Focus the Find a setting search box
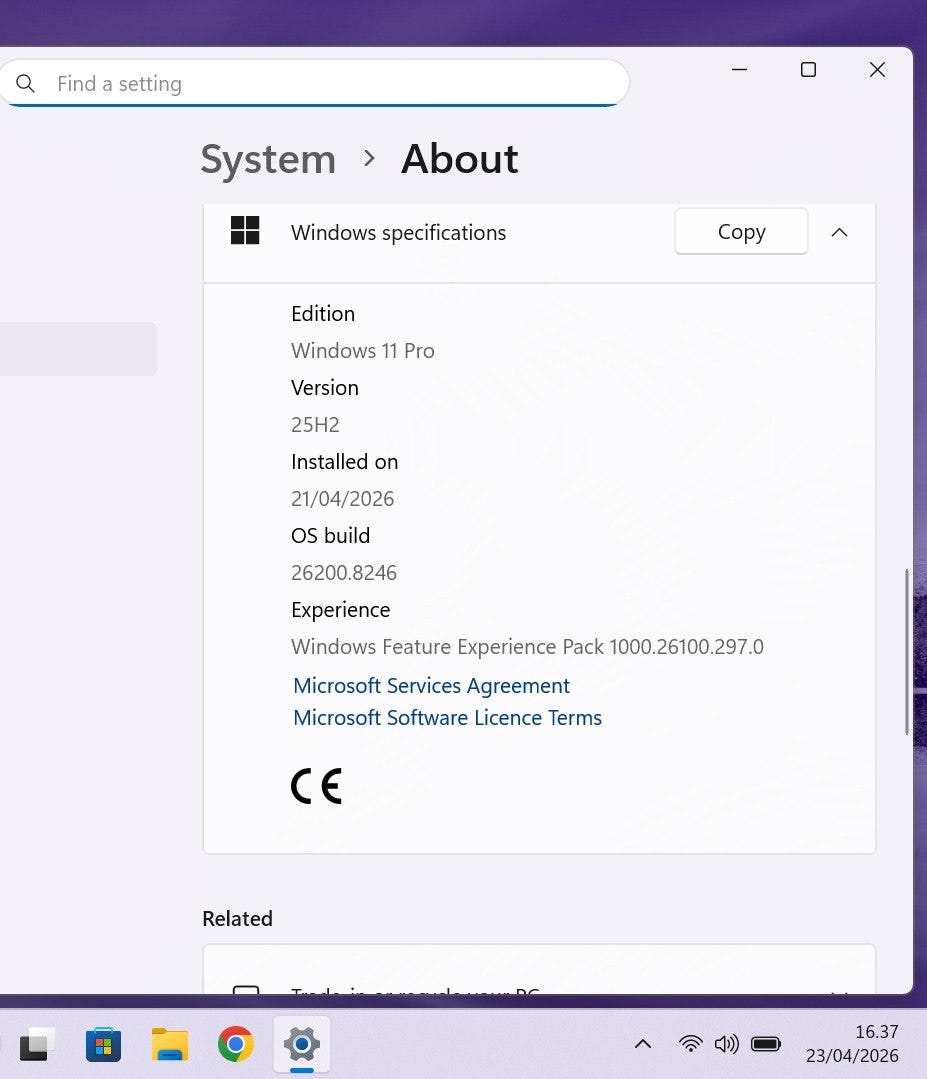Screen dimensions: 927x1079 (314, 83)
